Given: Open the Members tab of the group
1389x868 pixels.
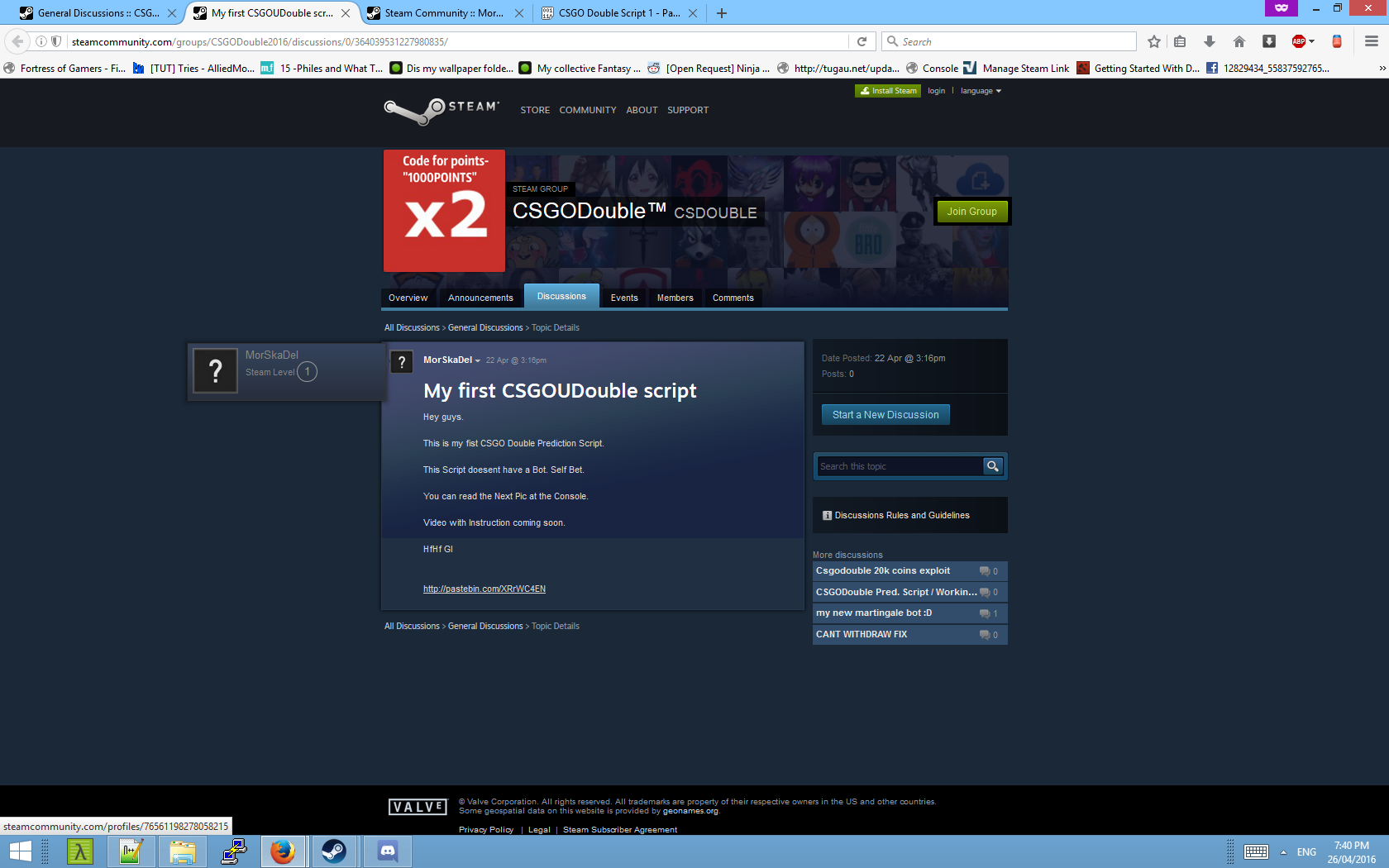Looking at the screenshot, I should pos(675,298).
